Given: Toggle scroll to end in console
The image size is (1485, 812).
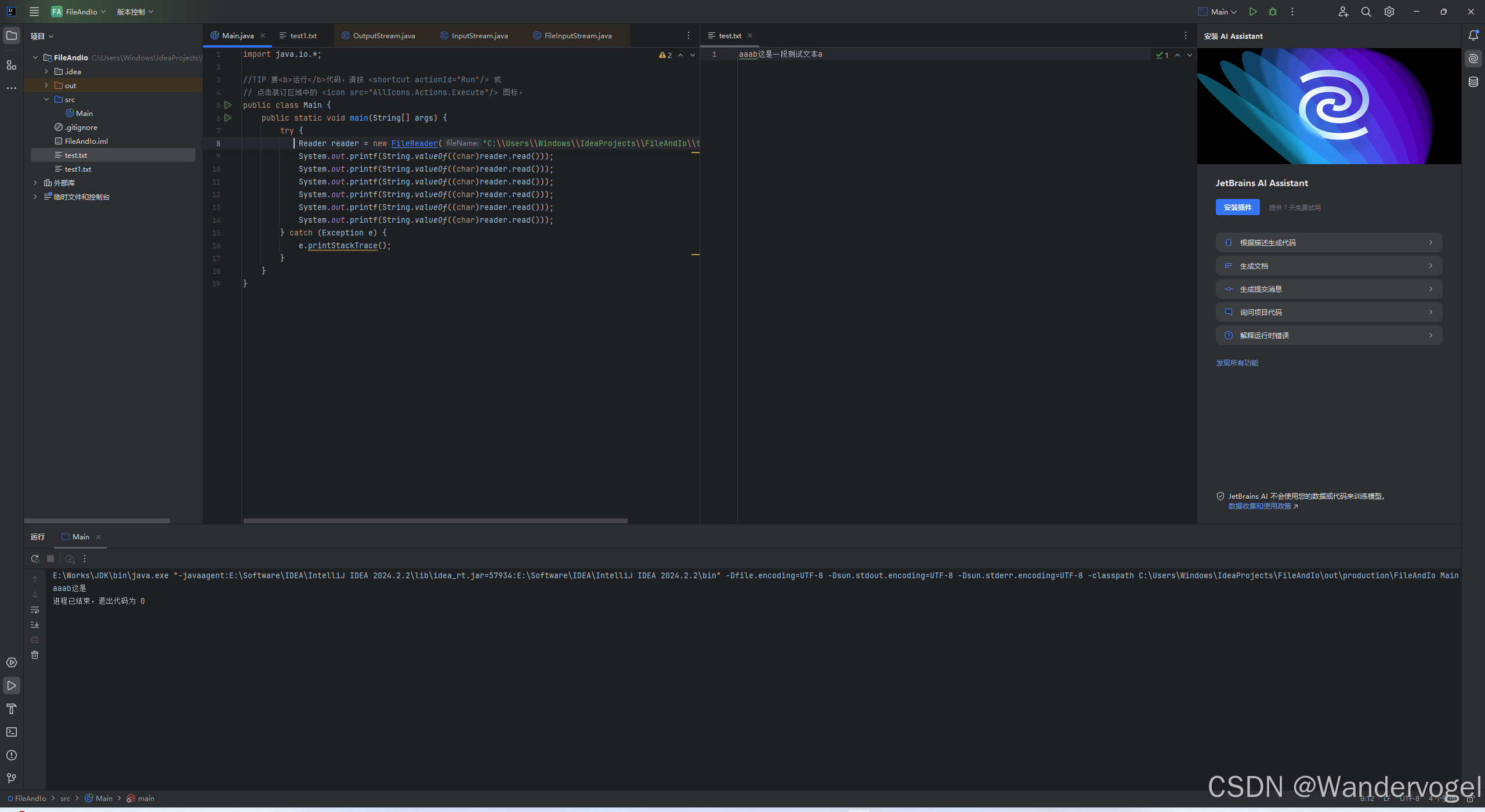Looking at the screenshot, I should click(35, 625).
